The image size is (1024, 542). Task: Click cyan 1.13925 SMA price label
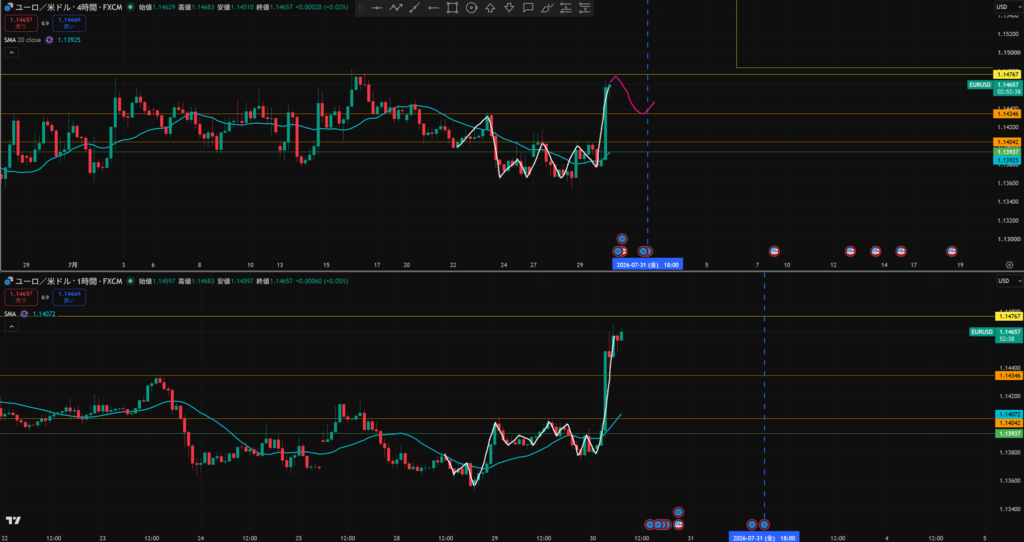pos(1006,160)
